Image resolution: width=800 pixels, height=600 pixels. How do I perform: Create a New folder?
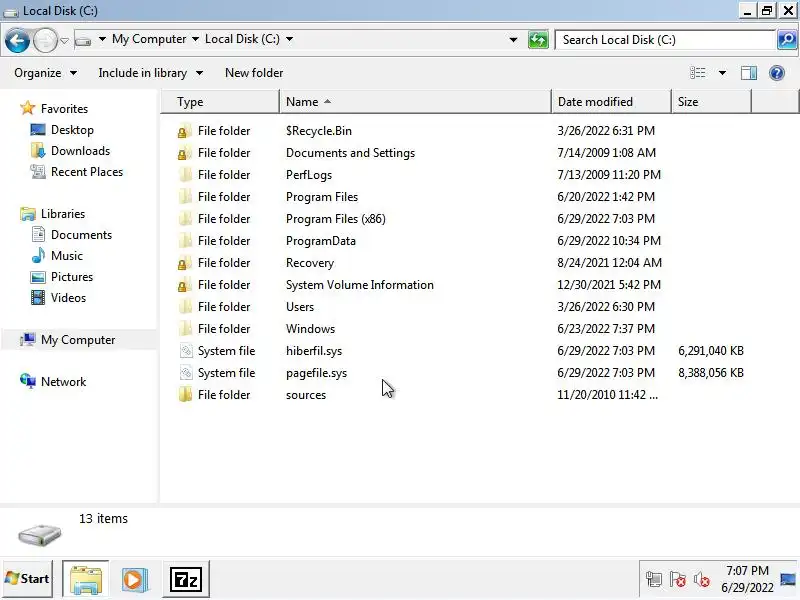[254, 73]
